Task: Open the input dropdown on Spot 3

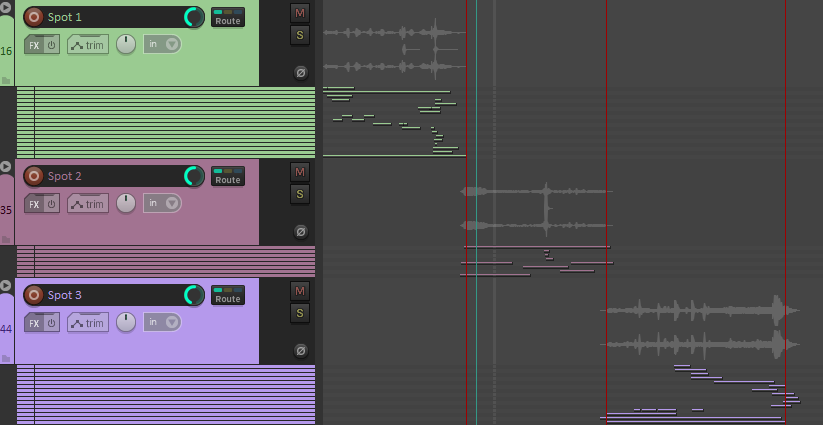Action: tap(162, 323)
